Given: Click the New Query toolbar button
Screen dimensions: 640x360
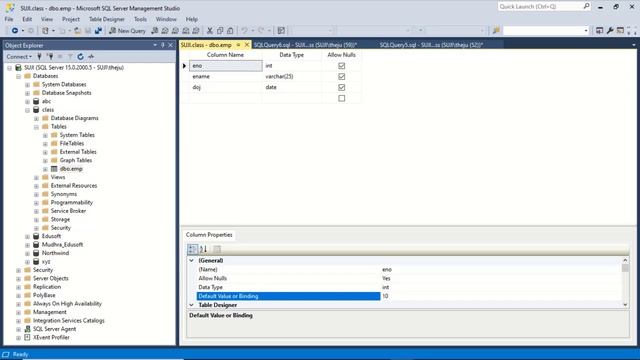Looking at the screenshot, I should pyautogui.click(x=127, y=31).
